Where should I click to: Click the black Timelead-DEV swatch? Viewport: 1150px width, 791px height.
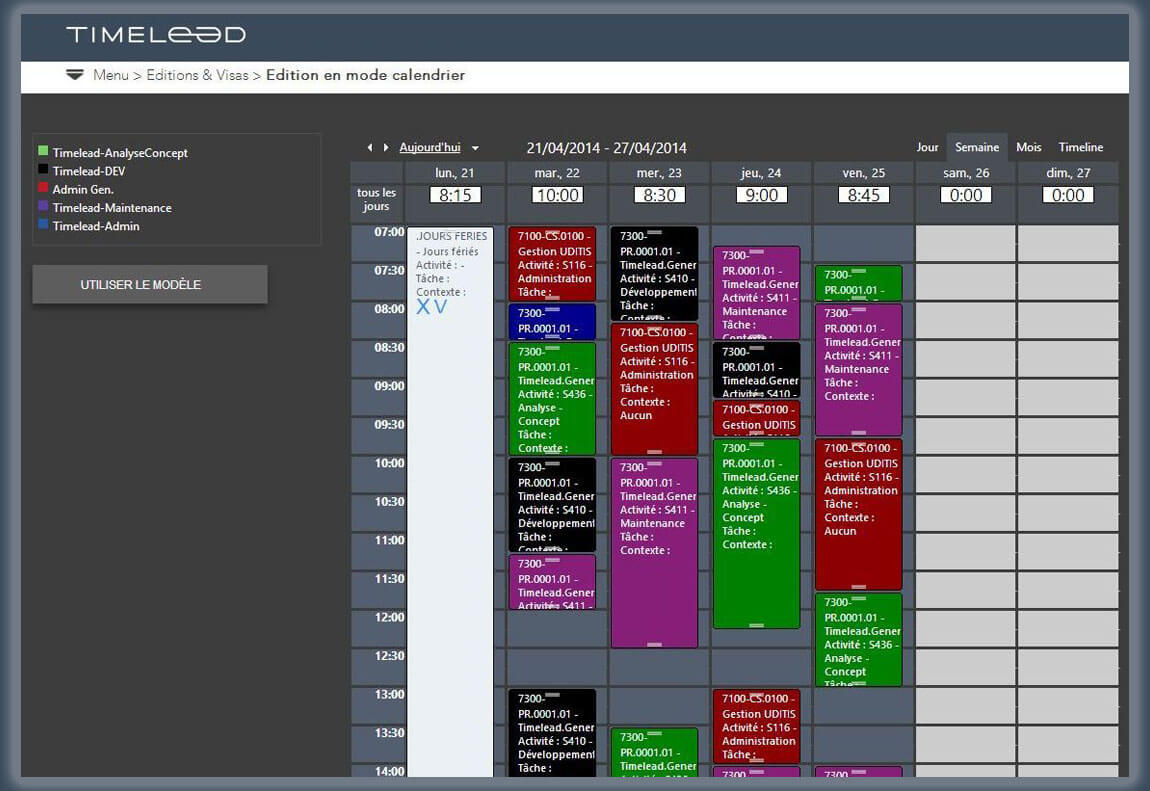tap(43, 169)
